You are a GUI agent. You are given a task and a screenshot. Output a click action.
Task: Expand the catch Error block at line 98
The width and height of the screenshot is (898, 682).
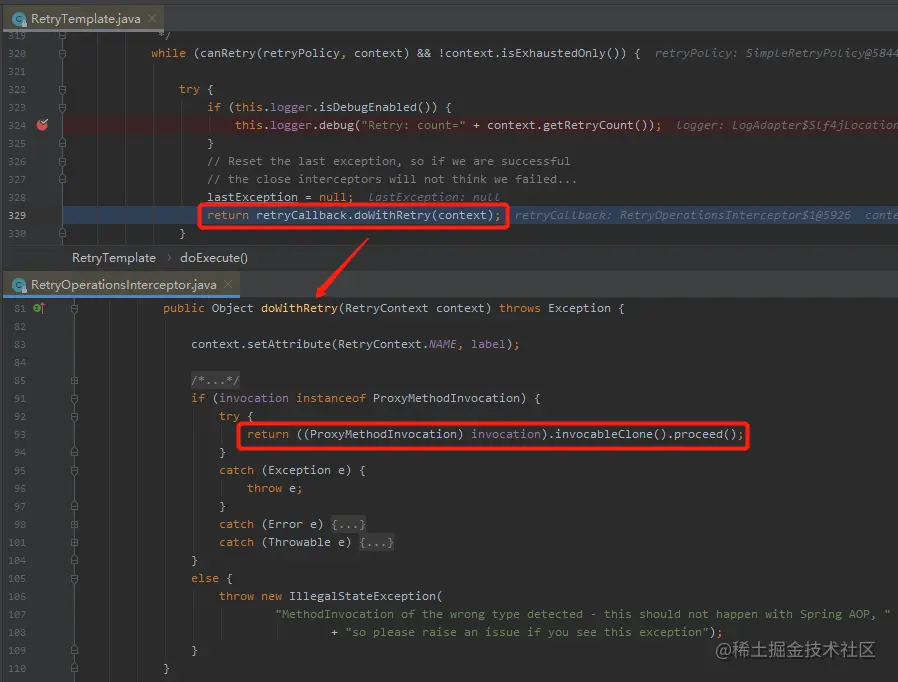pos(74,524)
